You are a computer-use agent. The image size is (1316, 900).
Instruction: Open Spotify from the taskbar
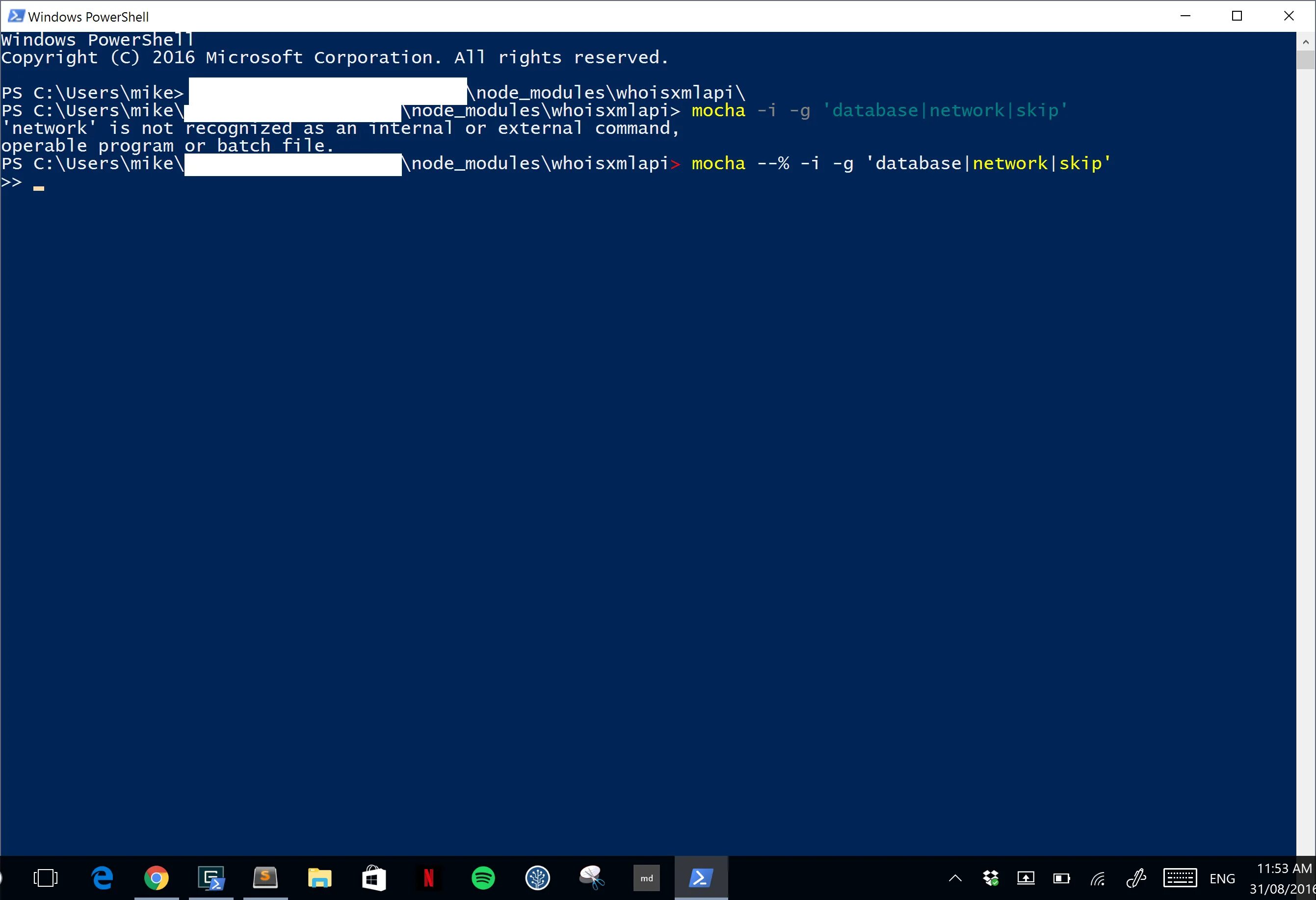(483, 878)
